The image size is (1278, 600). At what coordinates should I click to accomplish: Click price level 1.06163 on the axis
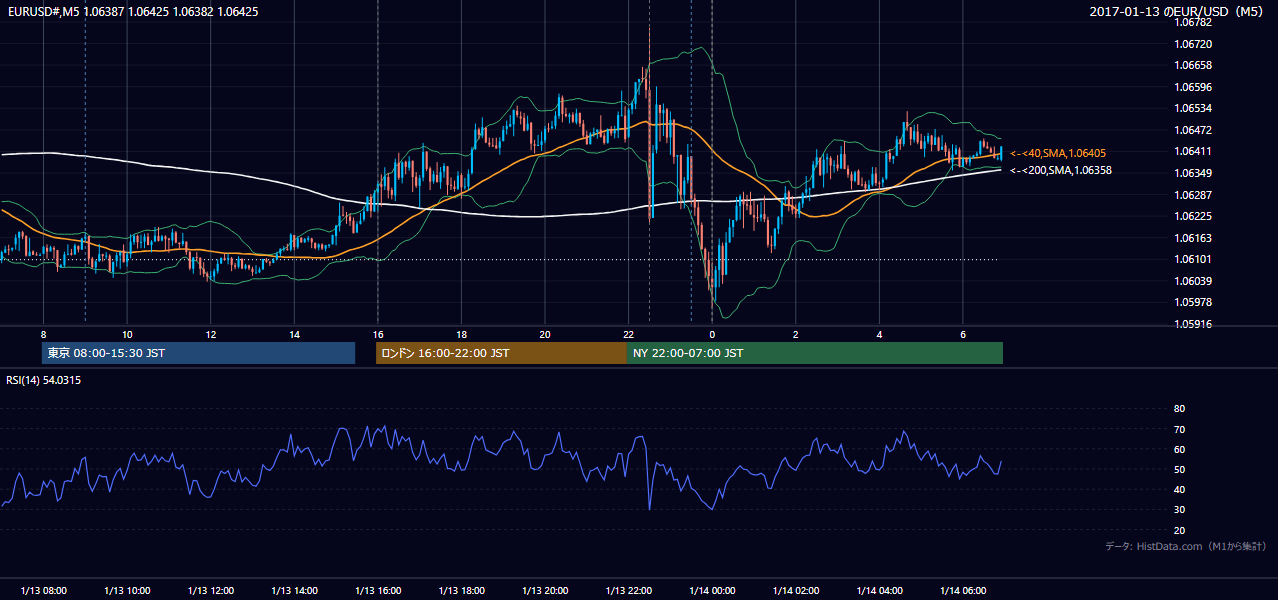coord(1193,237)
